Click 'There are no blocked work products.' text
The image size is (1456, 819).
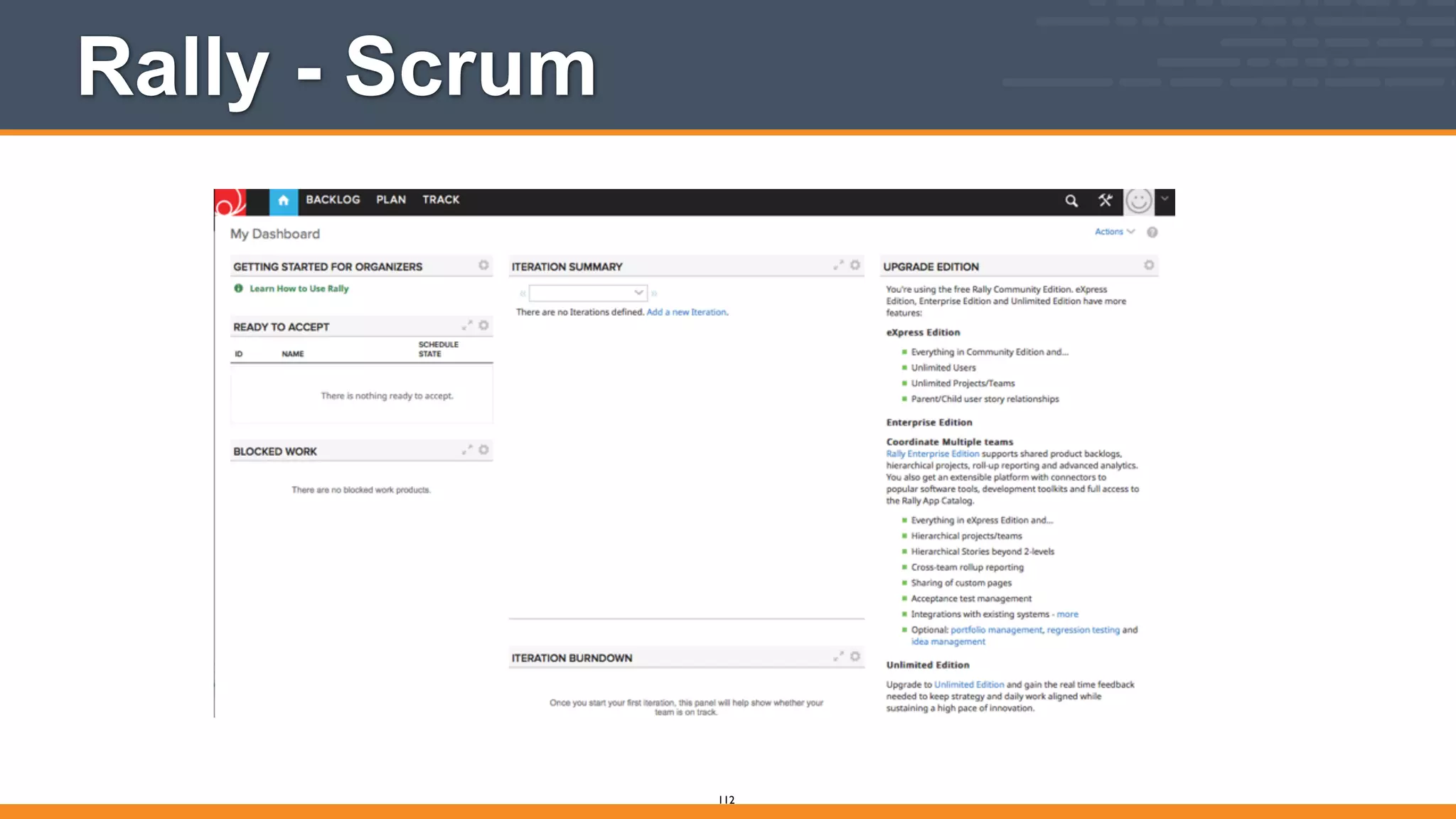coord(361,490)
